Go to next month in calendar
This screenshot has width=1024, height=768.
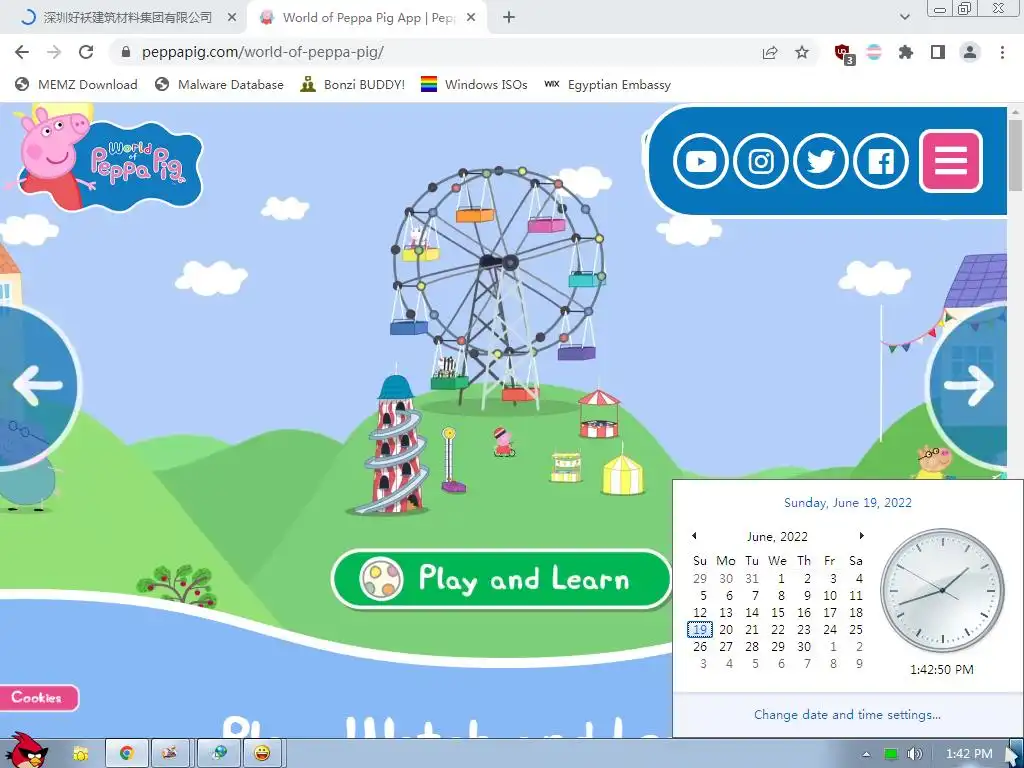pyautogui.click(x=861, y=536)
